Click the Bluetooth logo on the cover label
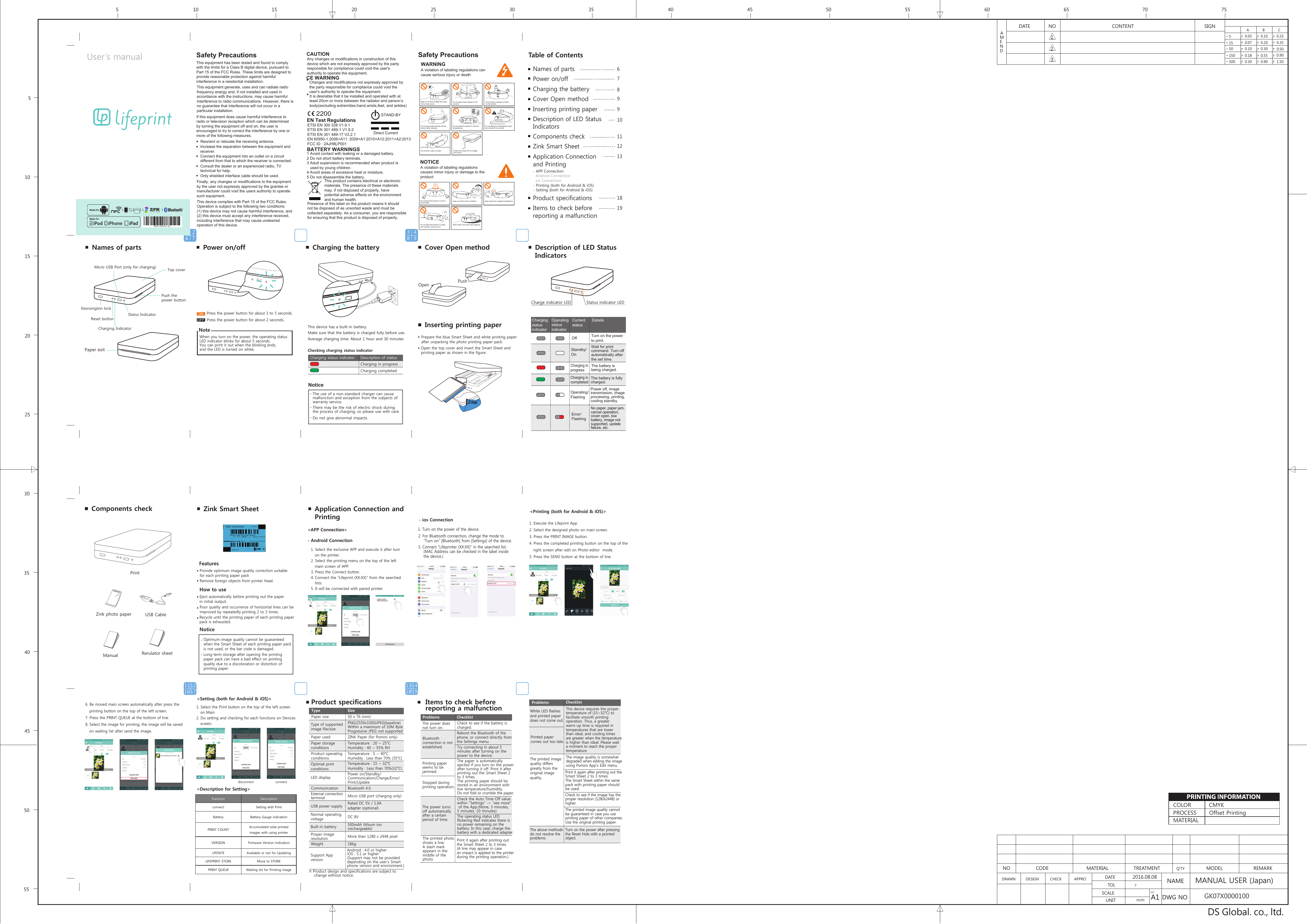Screen dimensions: 1307x924 click(x=174, y=210)
